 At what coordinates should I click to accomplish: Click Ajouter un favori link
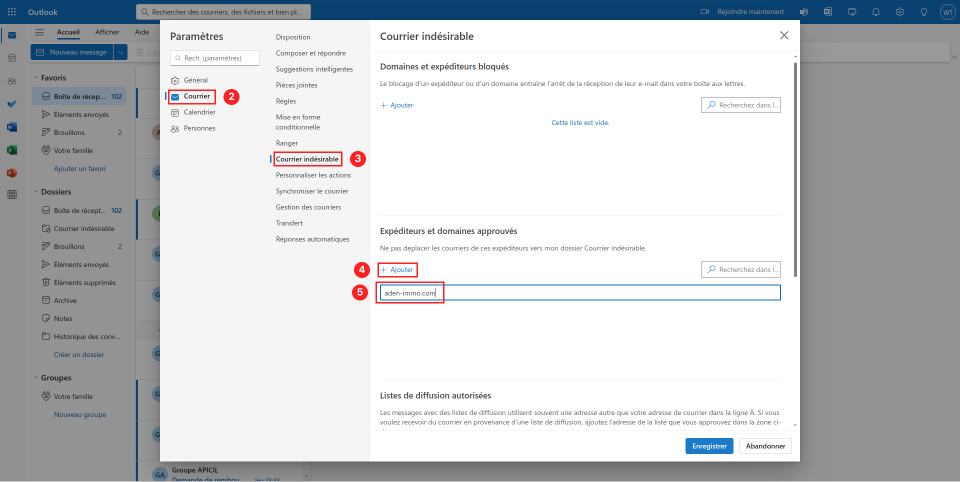coord(80,168)
